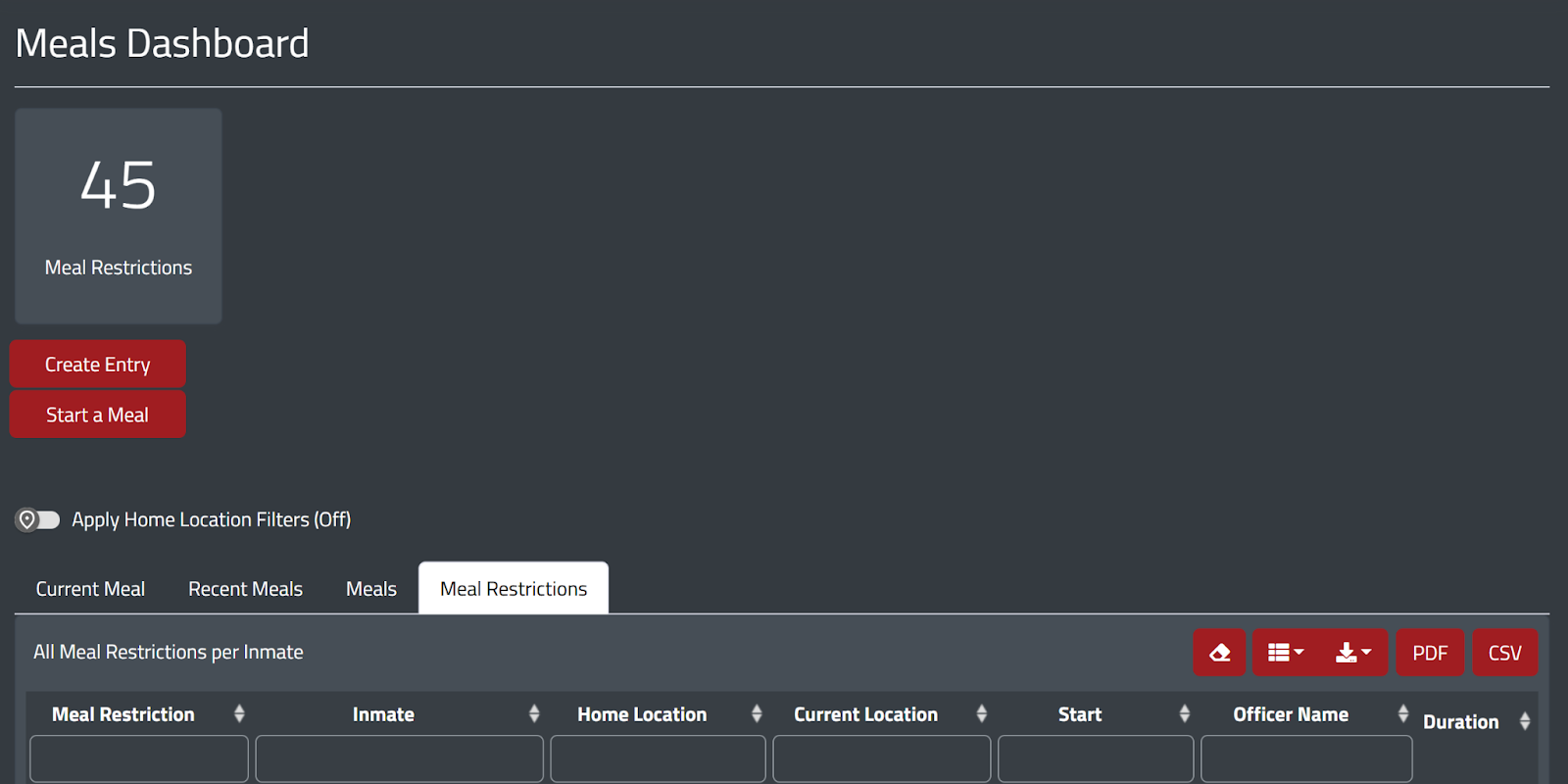Click the Officer Name filter field
Viewport: 1568px width, 784px height.
(x=1306, y=759)
